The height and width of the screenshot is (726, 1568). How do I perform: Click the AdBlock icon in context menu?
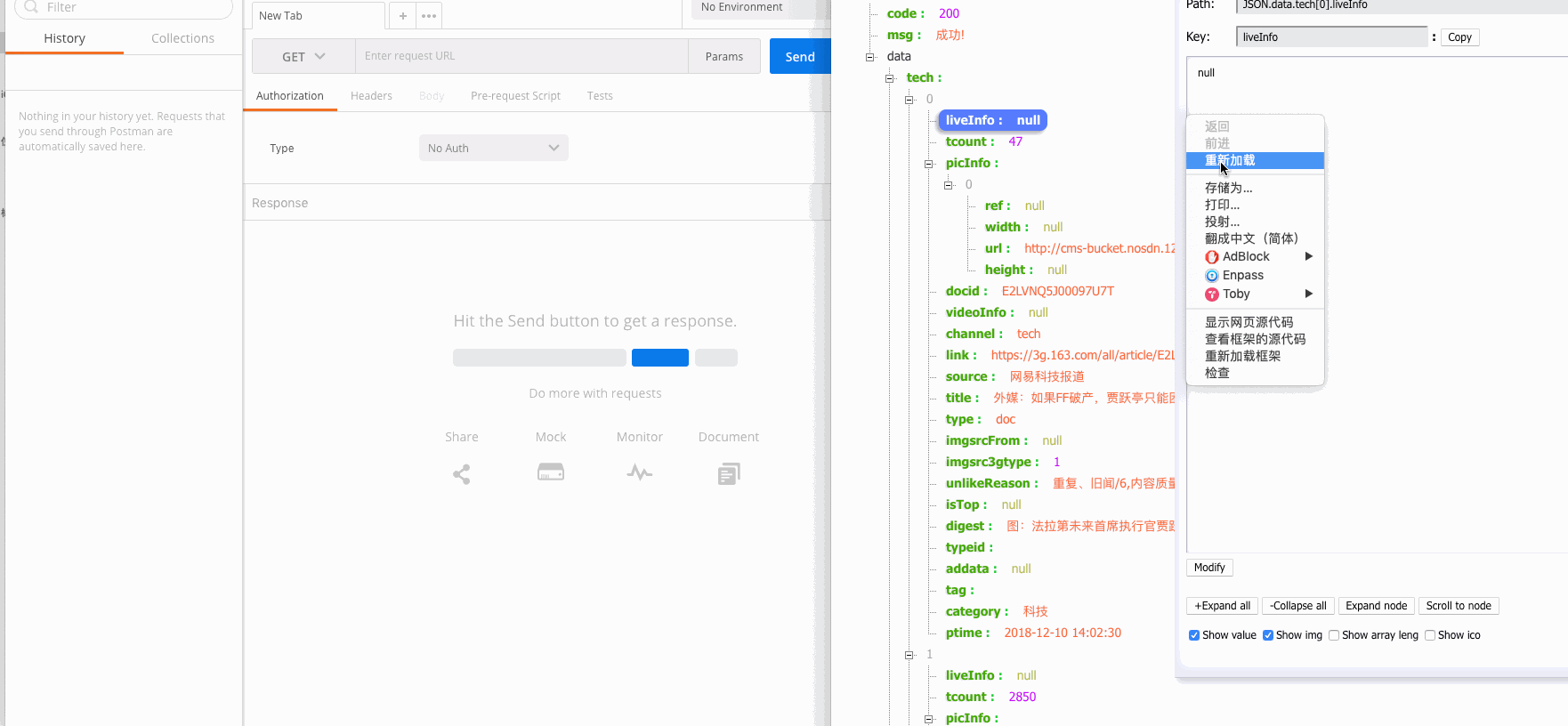click(1212, 257)
